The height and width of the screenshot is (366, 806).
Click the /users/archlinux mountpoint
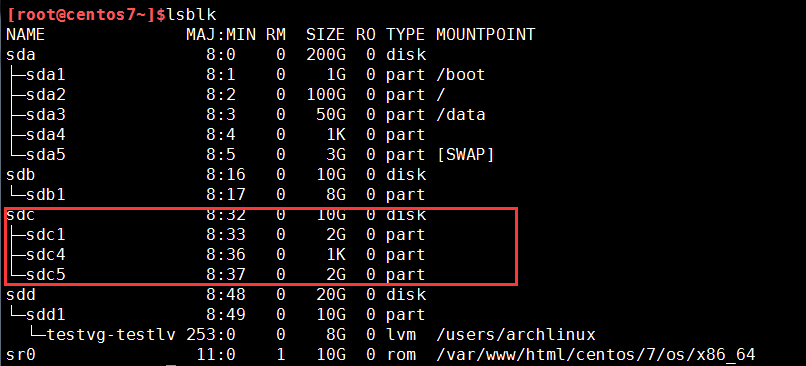pyautogui.click(x=516, y=335)
